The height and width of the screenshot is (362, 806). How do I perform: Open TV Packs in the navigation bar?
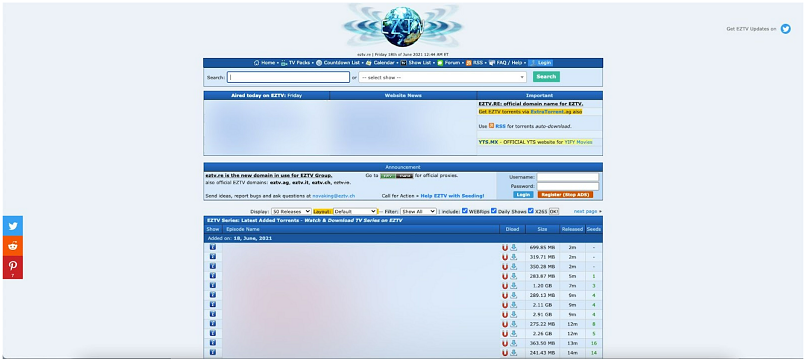point(296,63)
